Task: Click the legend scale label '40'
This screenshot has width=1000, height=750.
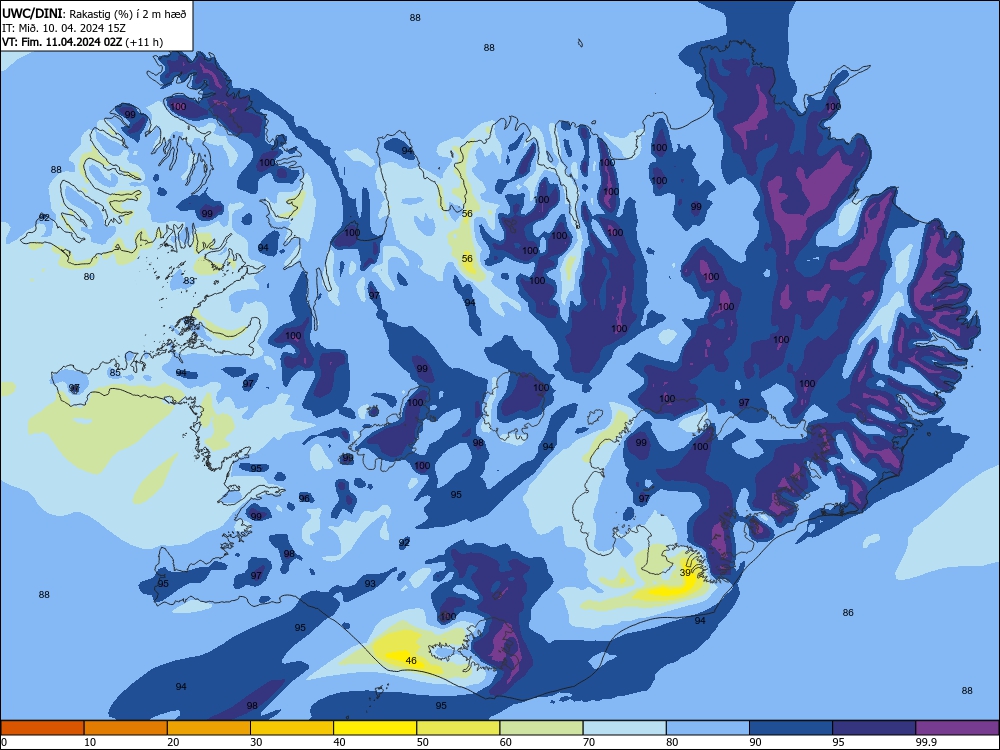Action: [339, 742]
